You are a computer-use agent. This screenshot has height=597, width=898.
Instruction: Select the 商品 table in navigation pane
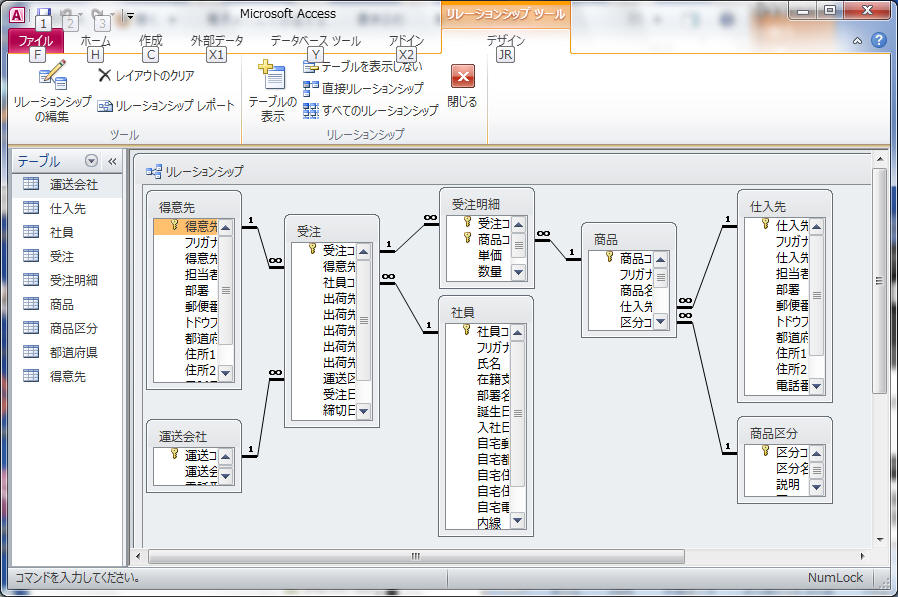pos(67,305)
